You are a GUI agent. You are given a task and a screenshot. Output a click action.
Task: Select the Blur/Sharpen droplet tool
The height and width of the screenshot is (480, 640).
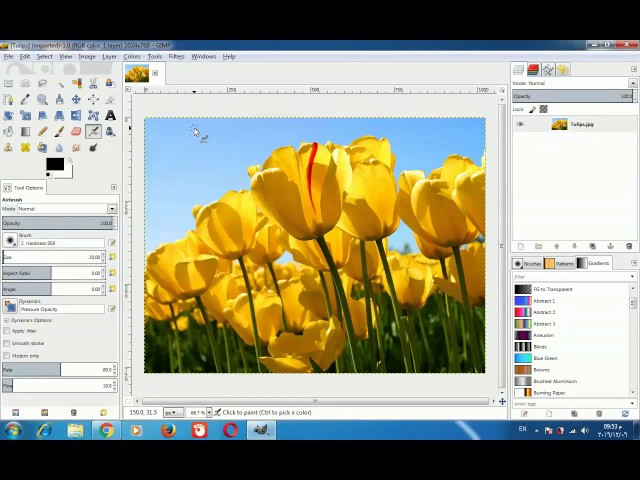(60, 147)
